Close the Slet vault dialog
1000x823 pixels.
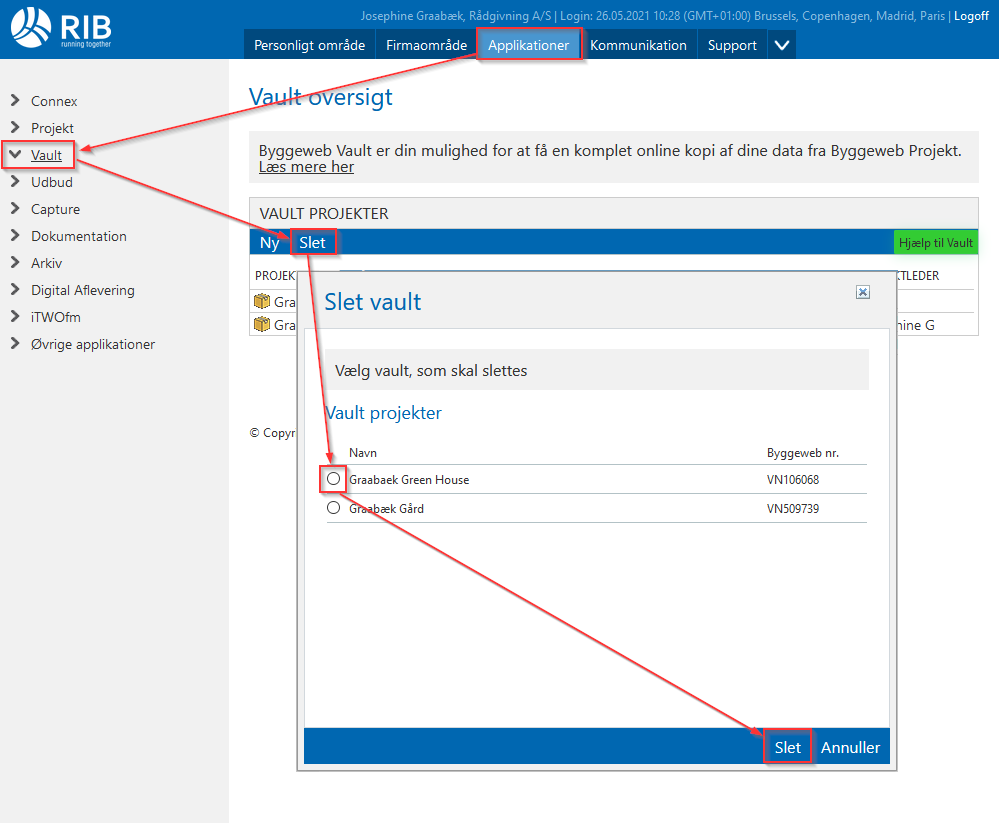tap(863, 292)
